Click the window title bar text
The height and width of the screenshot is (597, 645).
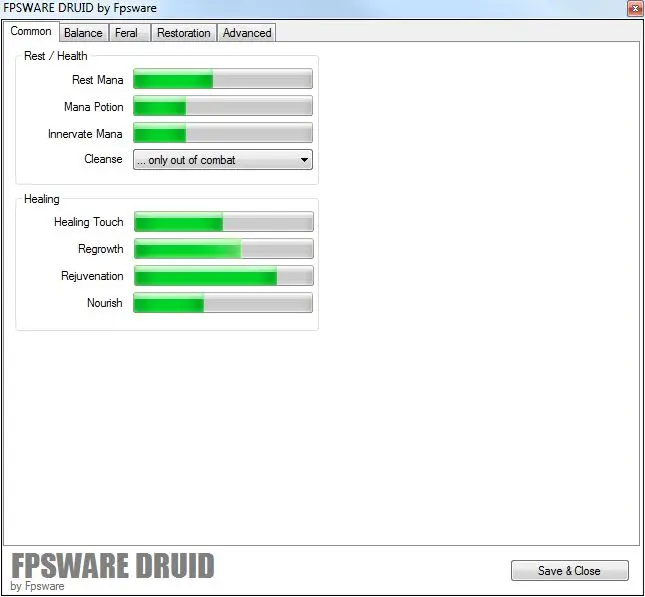coord(80,8)
